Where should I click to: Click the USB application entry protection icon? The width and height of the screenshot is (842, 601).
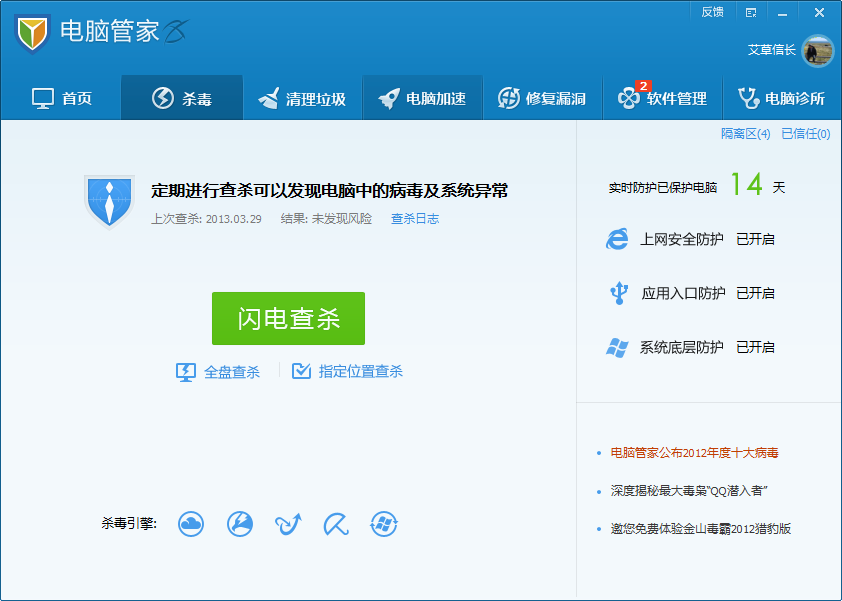point(617,293)
